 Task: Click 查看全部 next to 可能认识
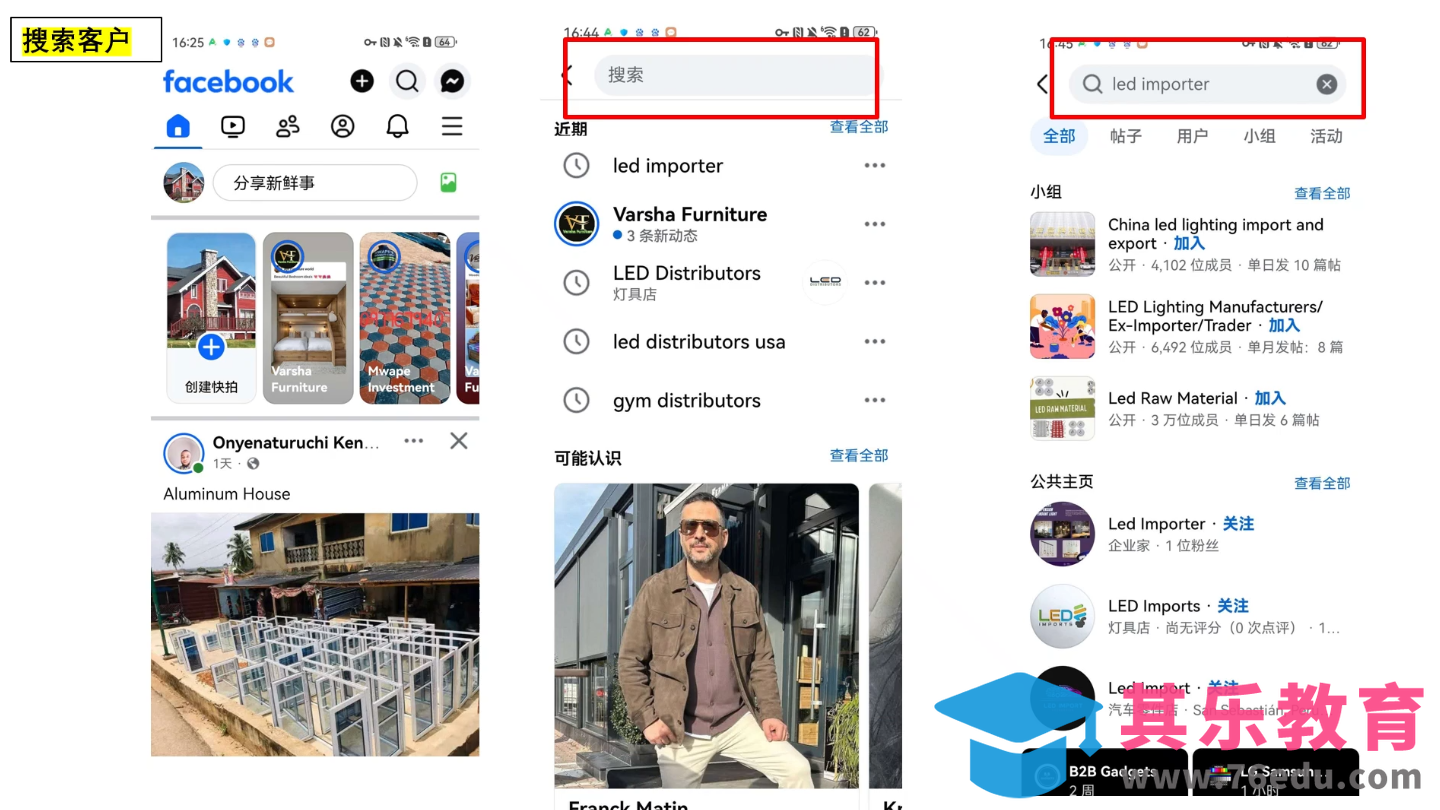click(x=858, y=455)
